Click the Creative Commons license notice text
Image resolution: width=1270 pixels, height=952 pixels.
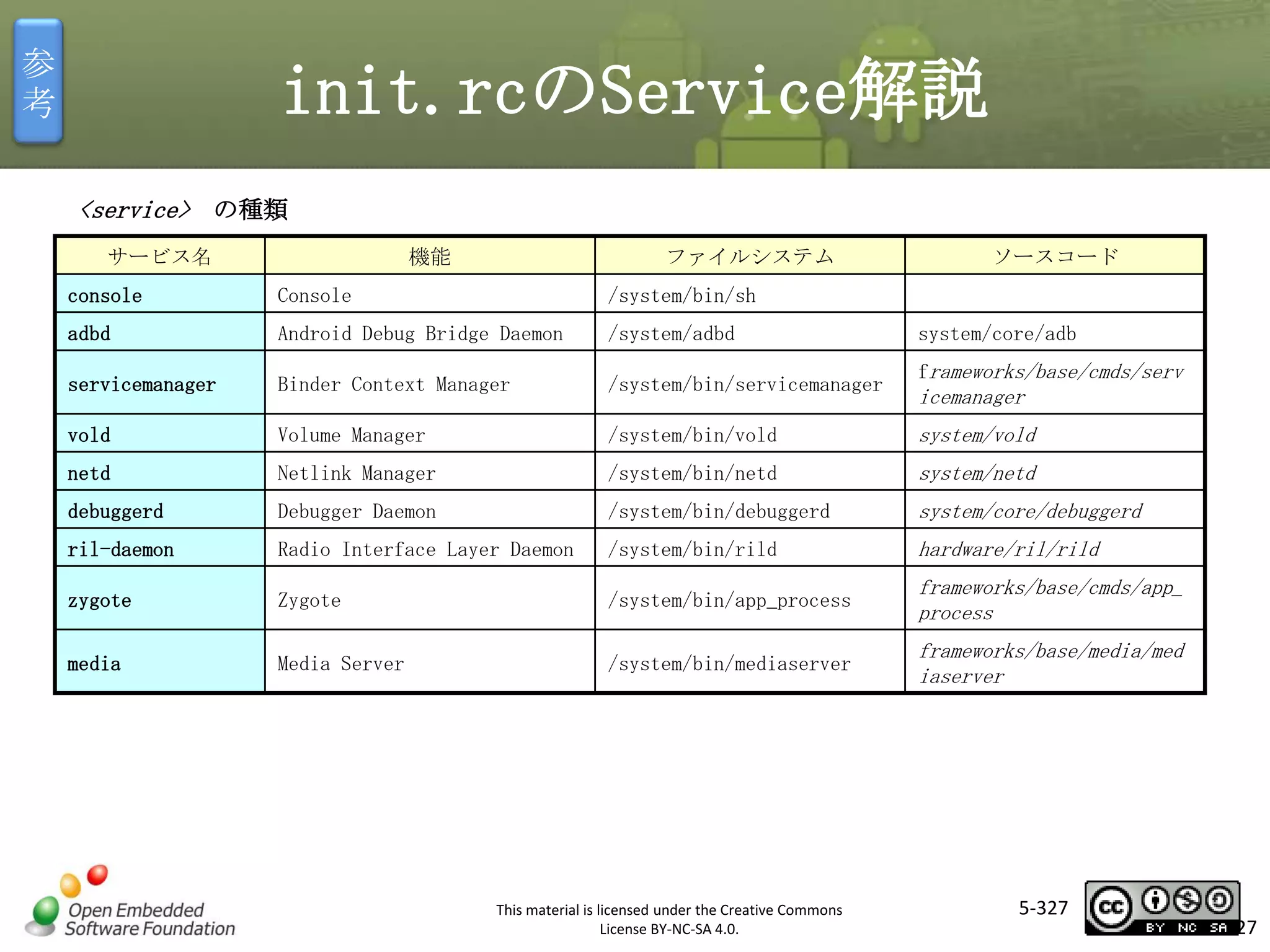(669, 919)
